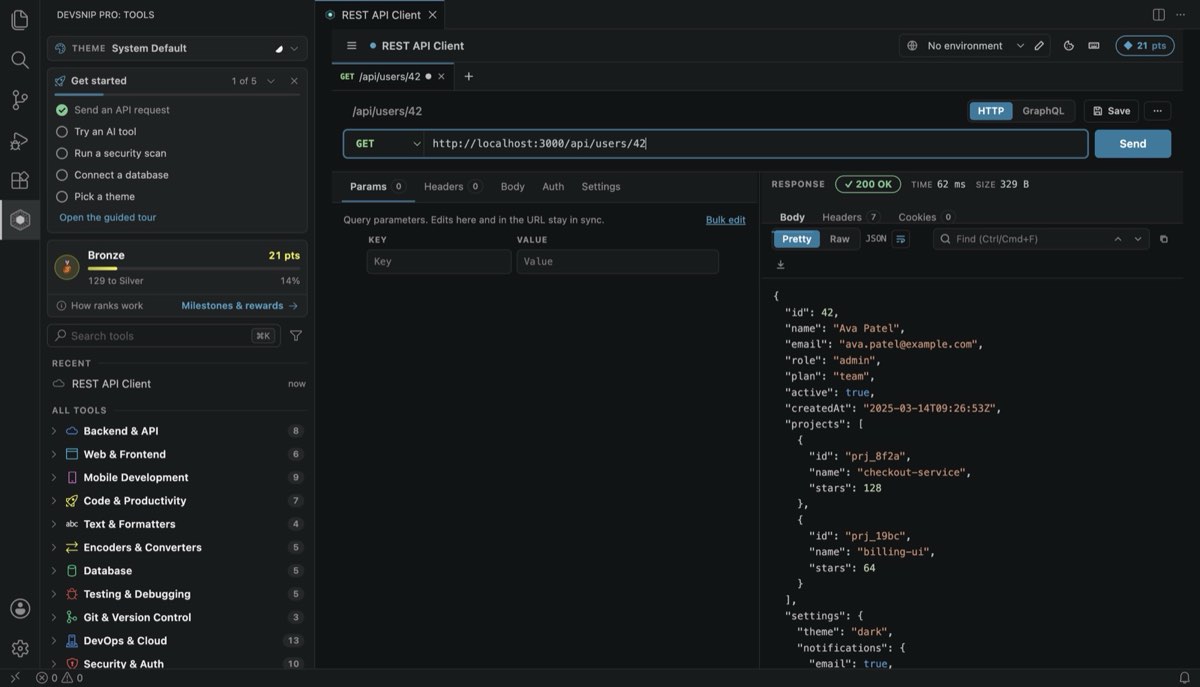Click the remote window icon in the status bar
The image size is (1200, 687).
[x=14, y=678]
